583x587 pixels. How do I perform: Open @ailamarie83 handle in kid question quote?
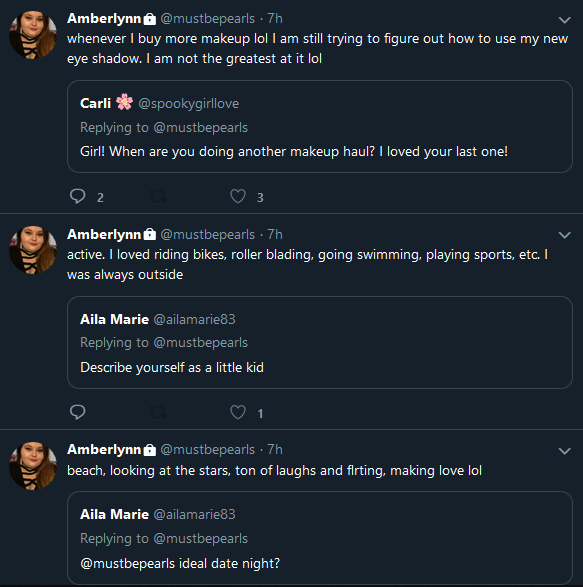[194, 319]
